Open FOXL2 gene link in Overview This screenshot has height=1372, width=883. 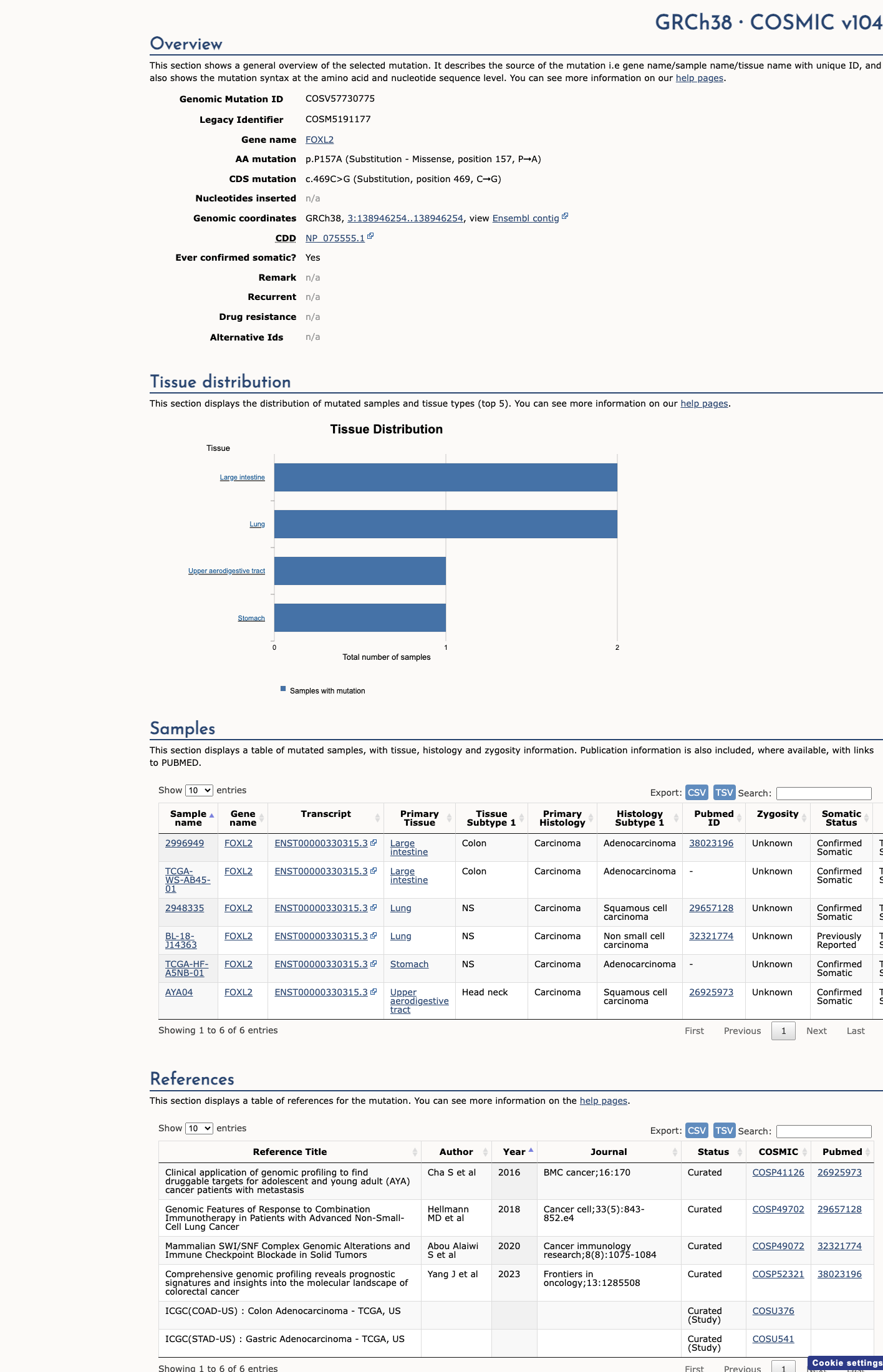319,140
